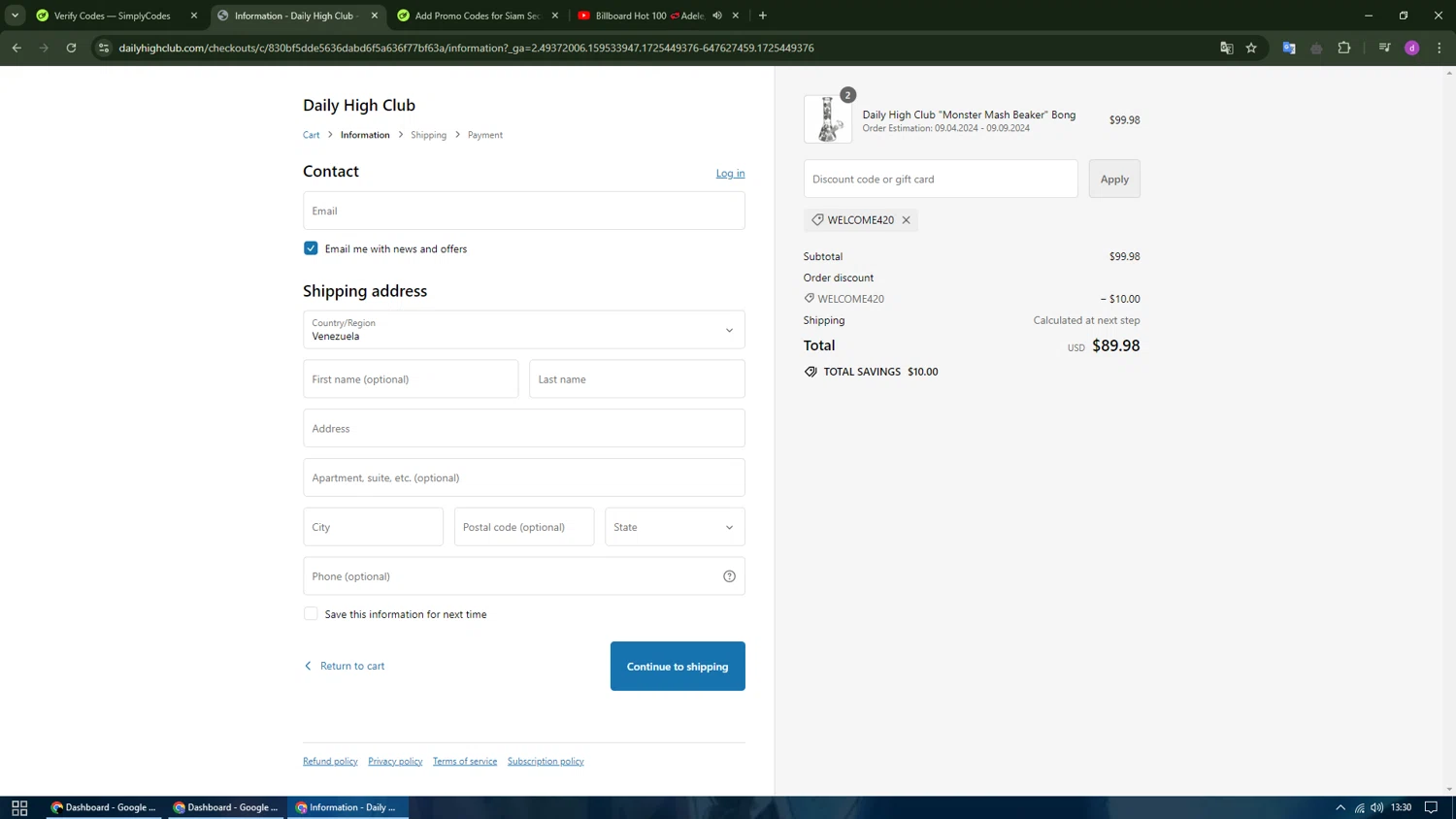Bookmark this page with the star icon
Viewport: 1456px width, 819px height.
coord(1251,48)
